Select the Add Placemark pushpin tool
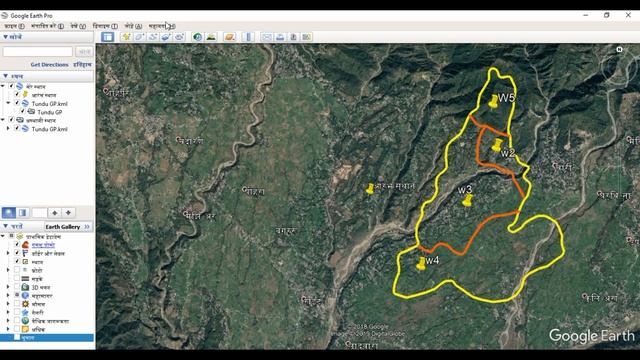Viewport: 640px width, 360px height. pyautogui.click(x=126, y=37)
